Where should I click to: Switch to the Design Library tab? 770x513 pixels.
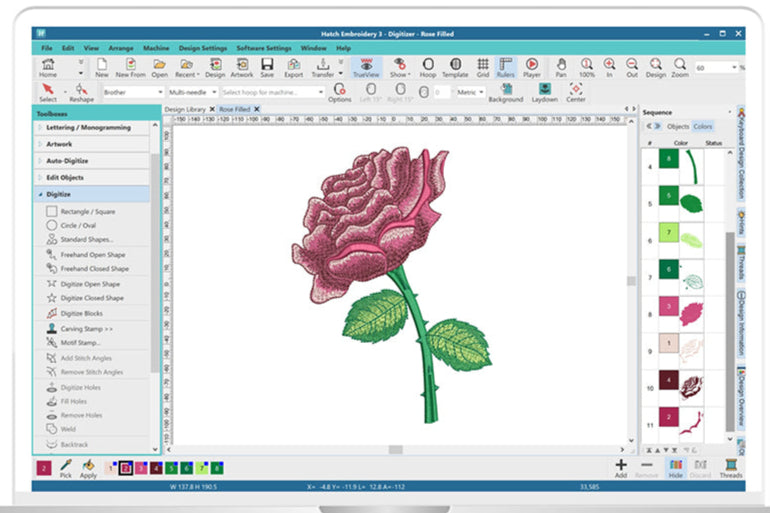185,109
